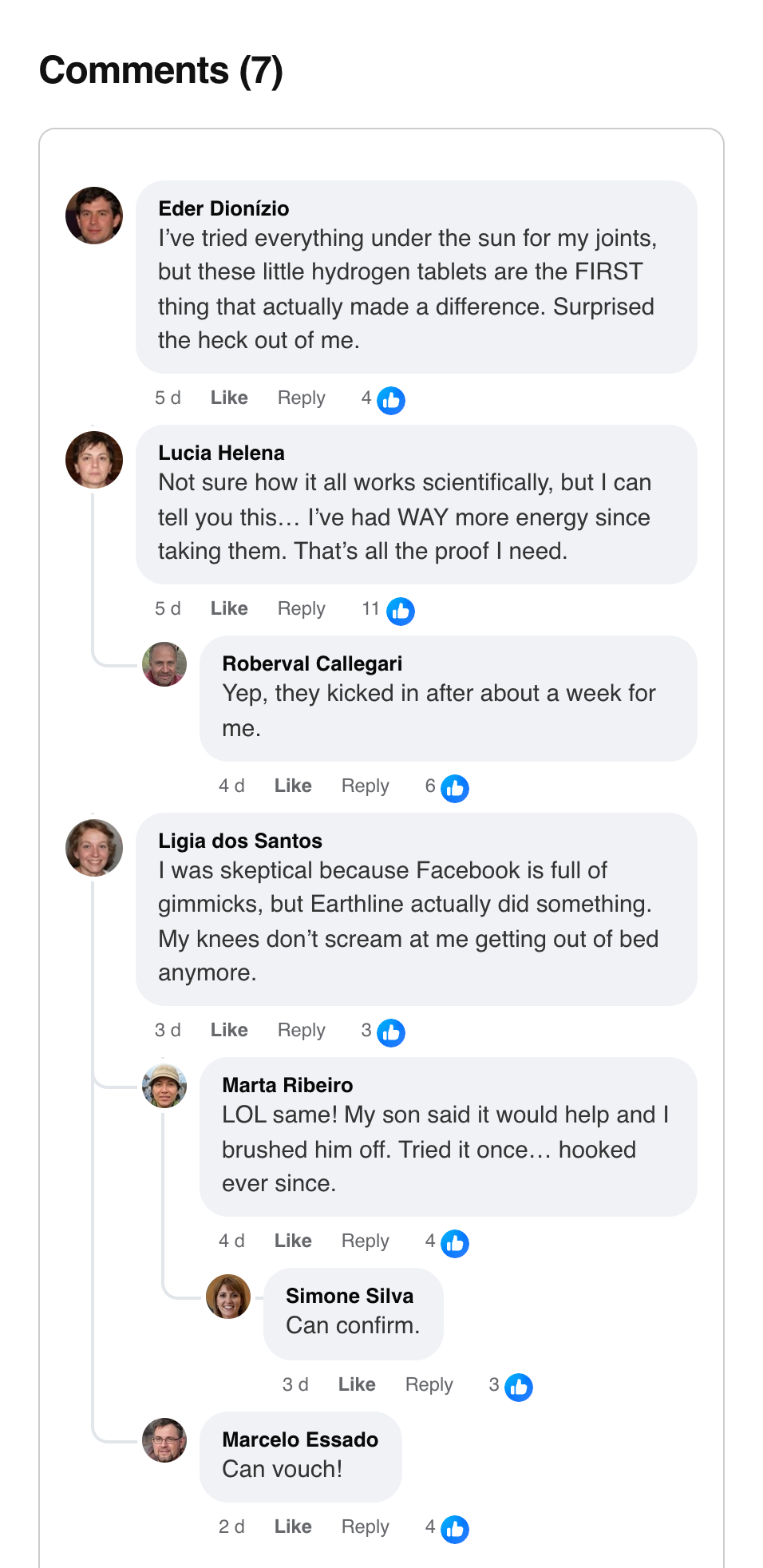The width and height of the screenshot is (763, 1568).
Task: Reply to Ligia dos Santos' comment
Action: click(x=301, y=1030)
